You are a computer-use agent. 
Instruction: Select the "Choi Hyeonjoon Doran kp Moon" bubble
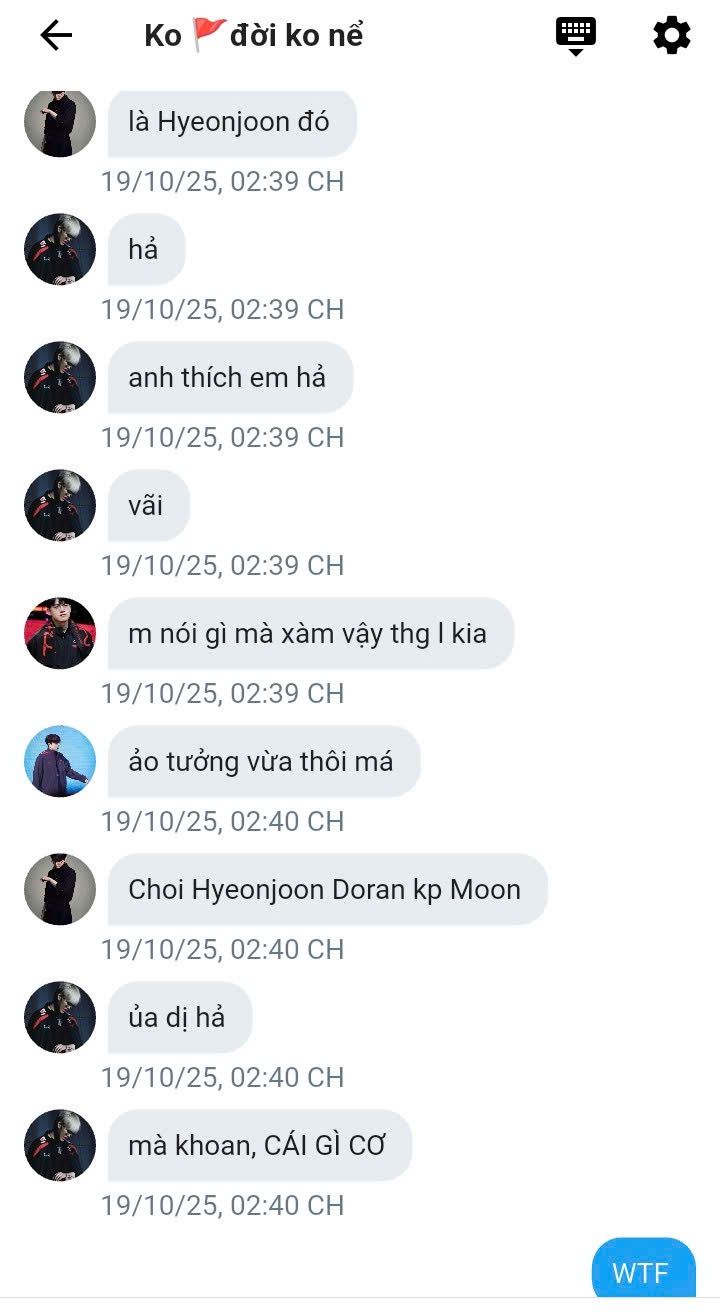pos(328,889)
